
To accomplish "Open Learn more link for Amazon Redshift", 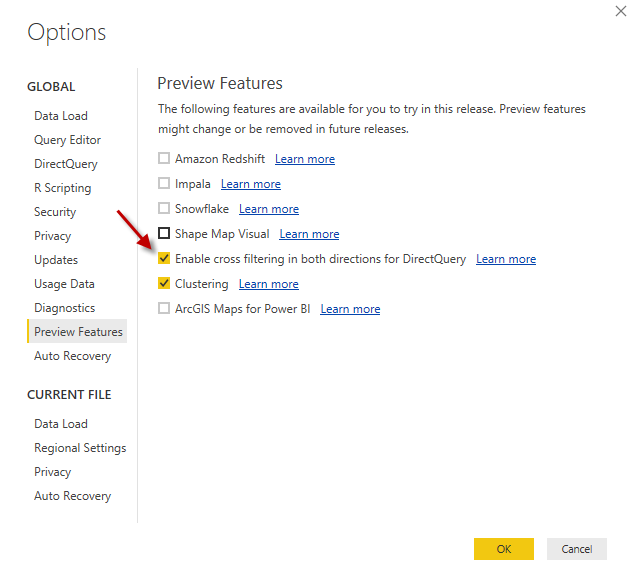I will [305, 159].
